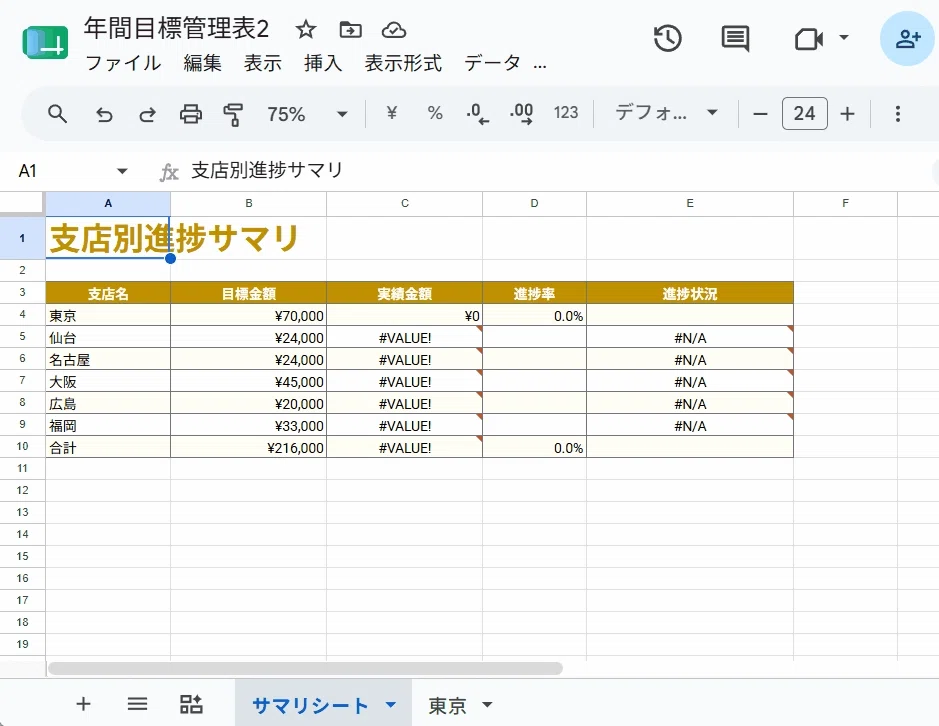Click the font size field showing 24
The width and height of the screenshot is (939, 726).
804,113
